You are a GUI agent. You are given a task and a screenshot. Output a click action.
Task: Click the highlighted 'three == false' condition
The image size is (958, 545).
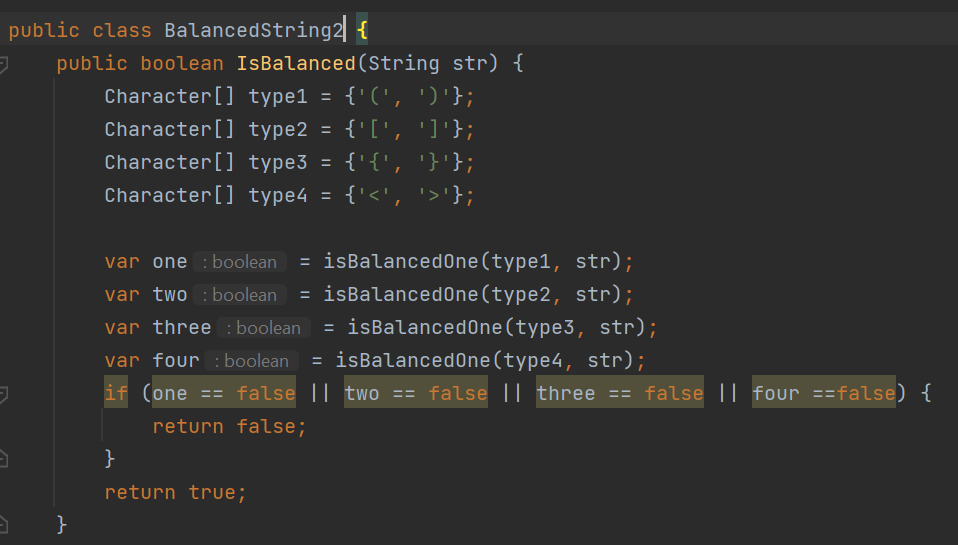click(x=620, y=393)
